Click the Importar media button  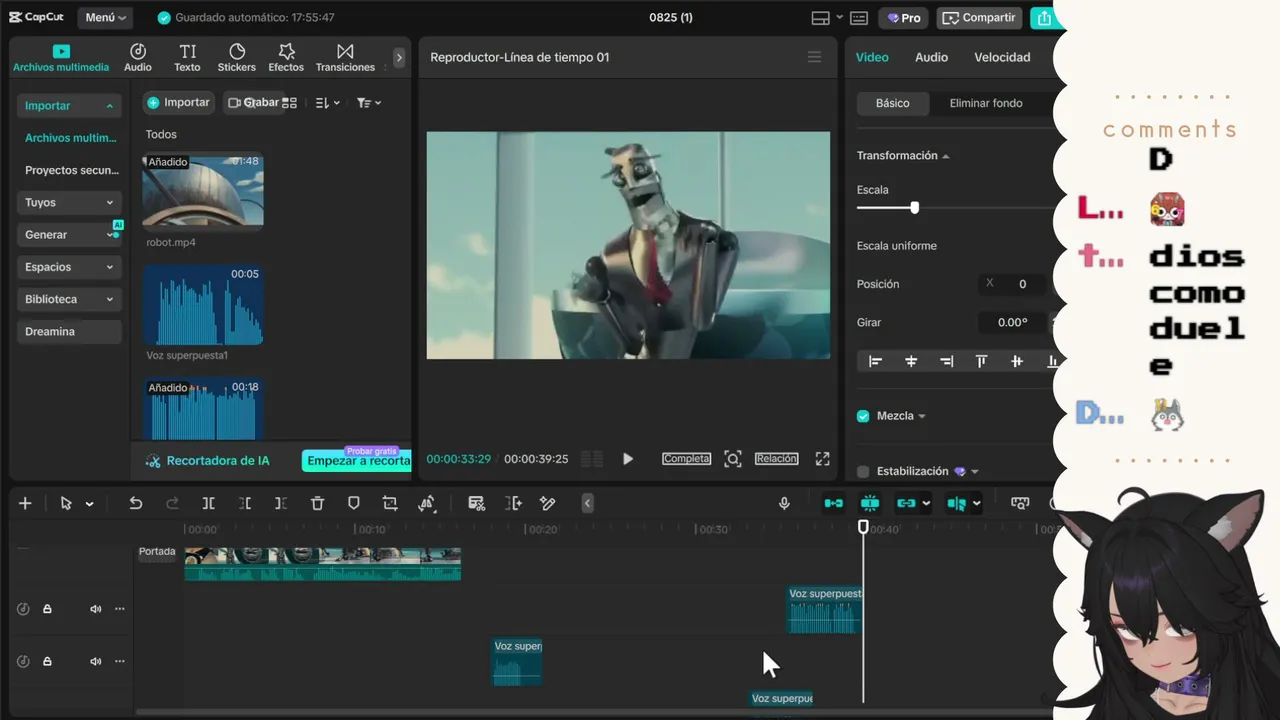178,103
